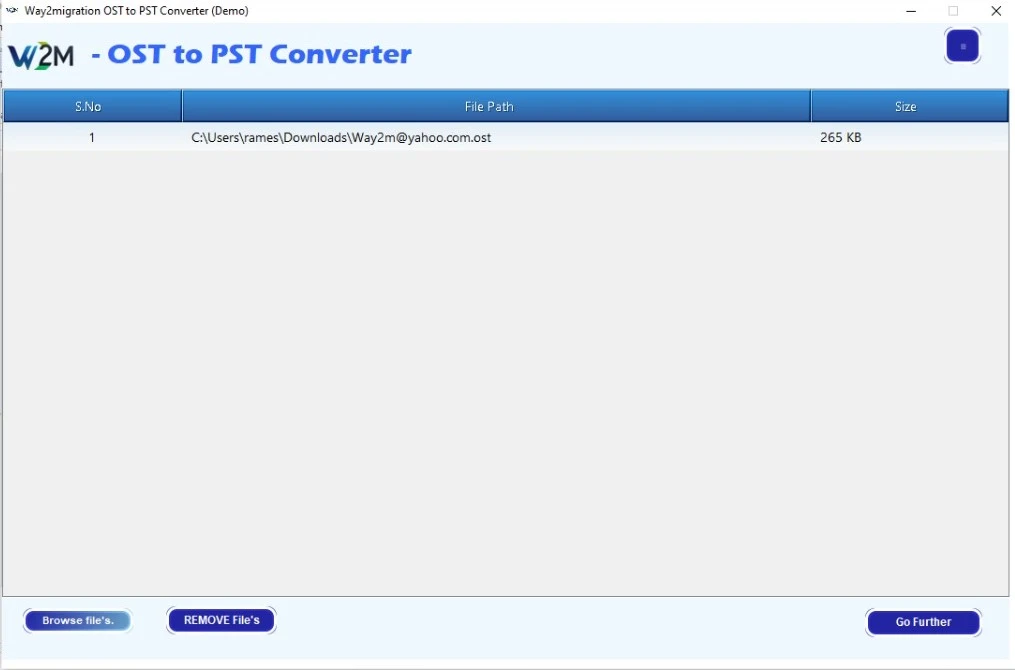Screen dimensions: 1015x670
Task: Click the disabled maximize window button
Action: [x=953, y=11]
